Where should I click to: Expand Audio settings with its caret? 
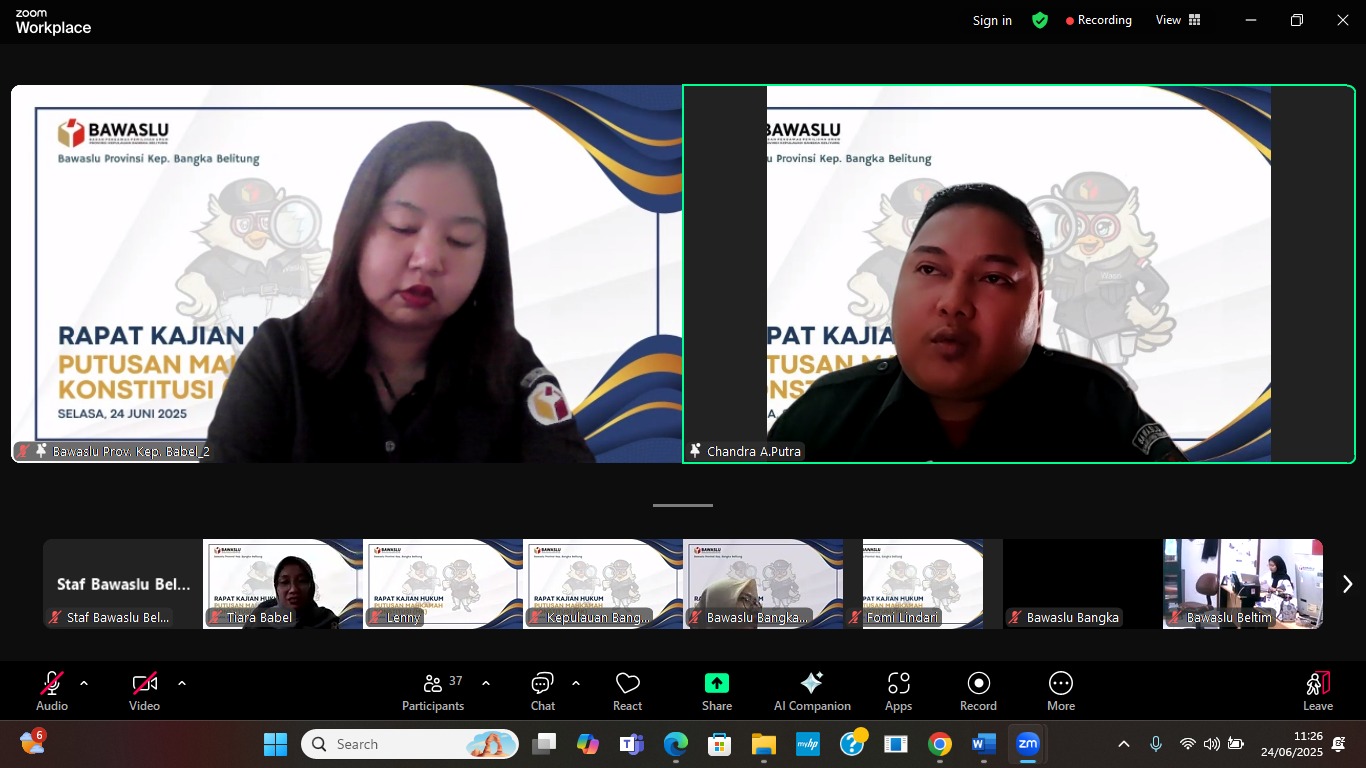coord(83,682)
